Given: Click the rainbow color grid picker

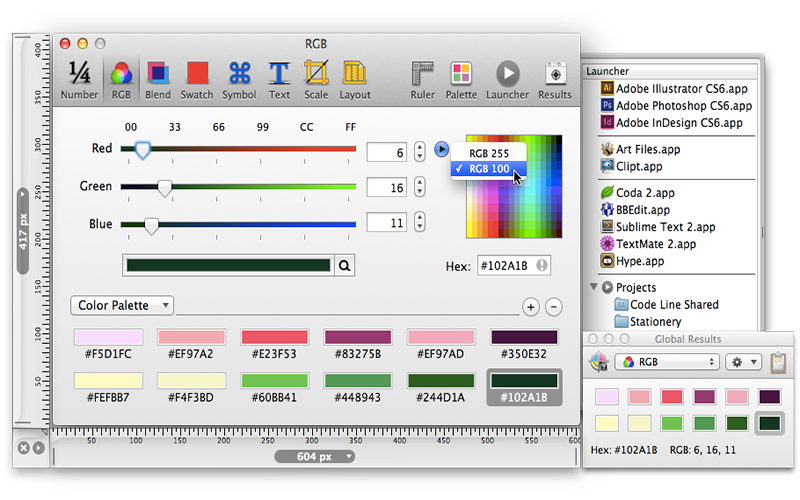Looking at the screenshot, I should coord(514,187).
